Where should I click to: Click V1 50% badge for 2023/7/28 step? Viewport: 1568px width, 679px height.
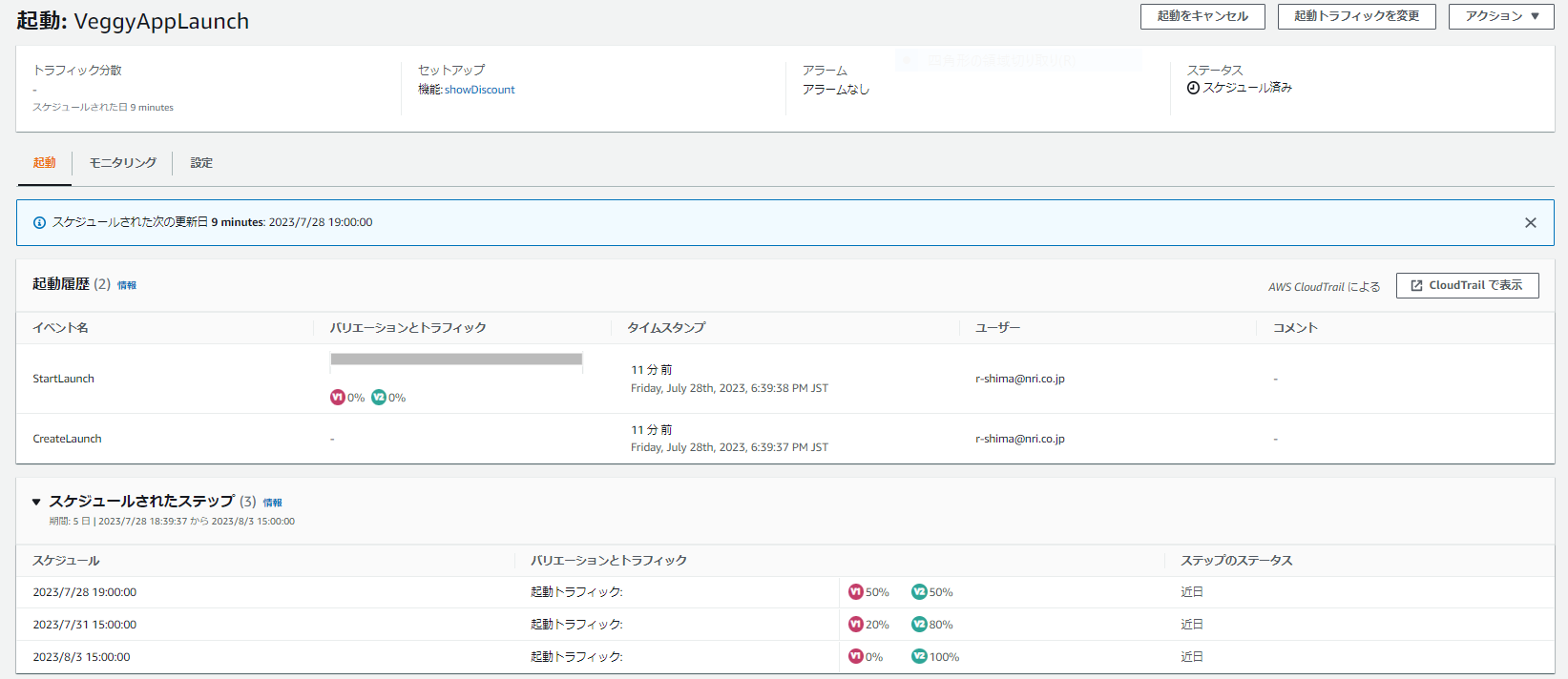856,592
